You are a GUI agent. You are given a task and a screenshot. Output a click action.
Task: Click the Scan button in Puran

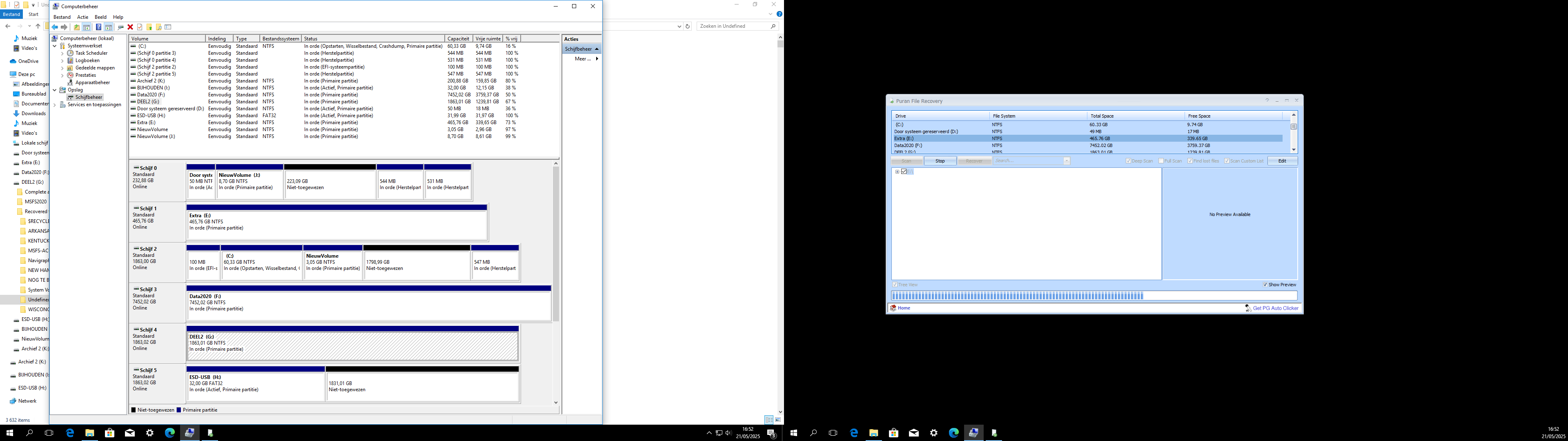pyautogui.click(x=906, y=161)
